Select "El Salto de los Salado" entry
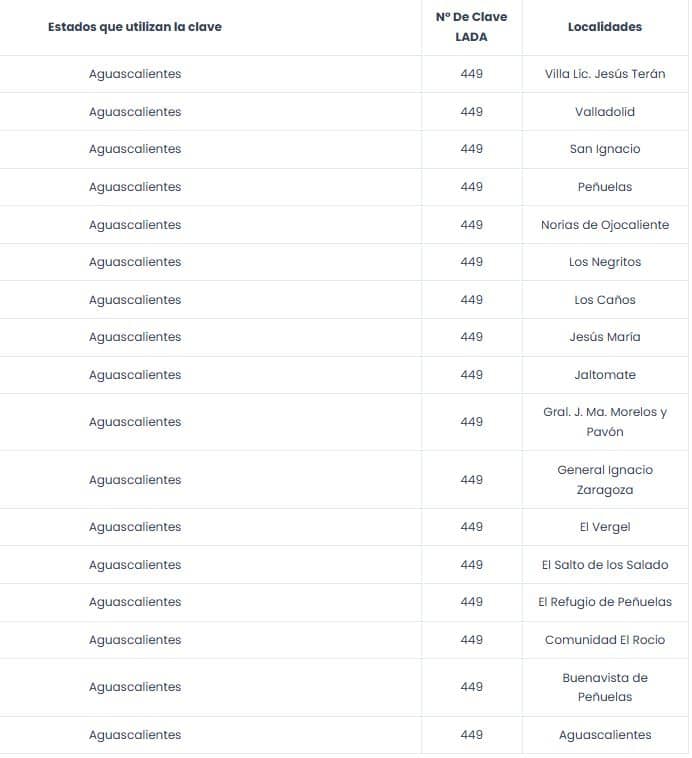692x758 pixels. point(604,565)
